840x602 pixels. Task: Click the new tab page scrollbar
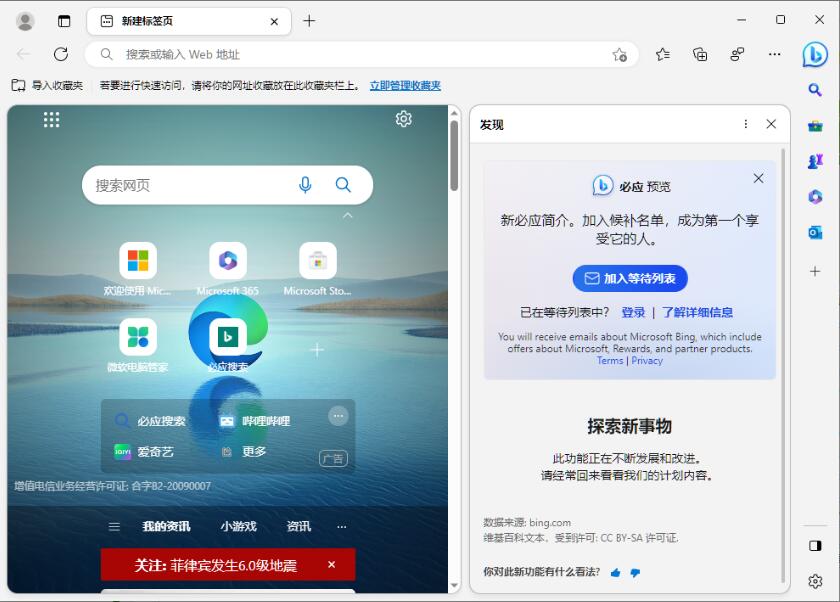click(x=454, y=156)
